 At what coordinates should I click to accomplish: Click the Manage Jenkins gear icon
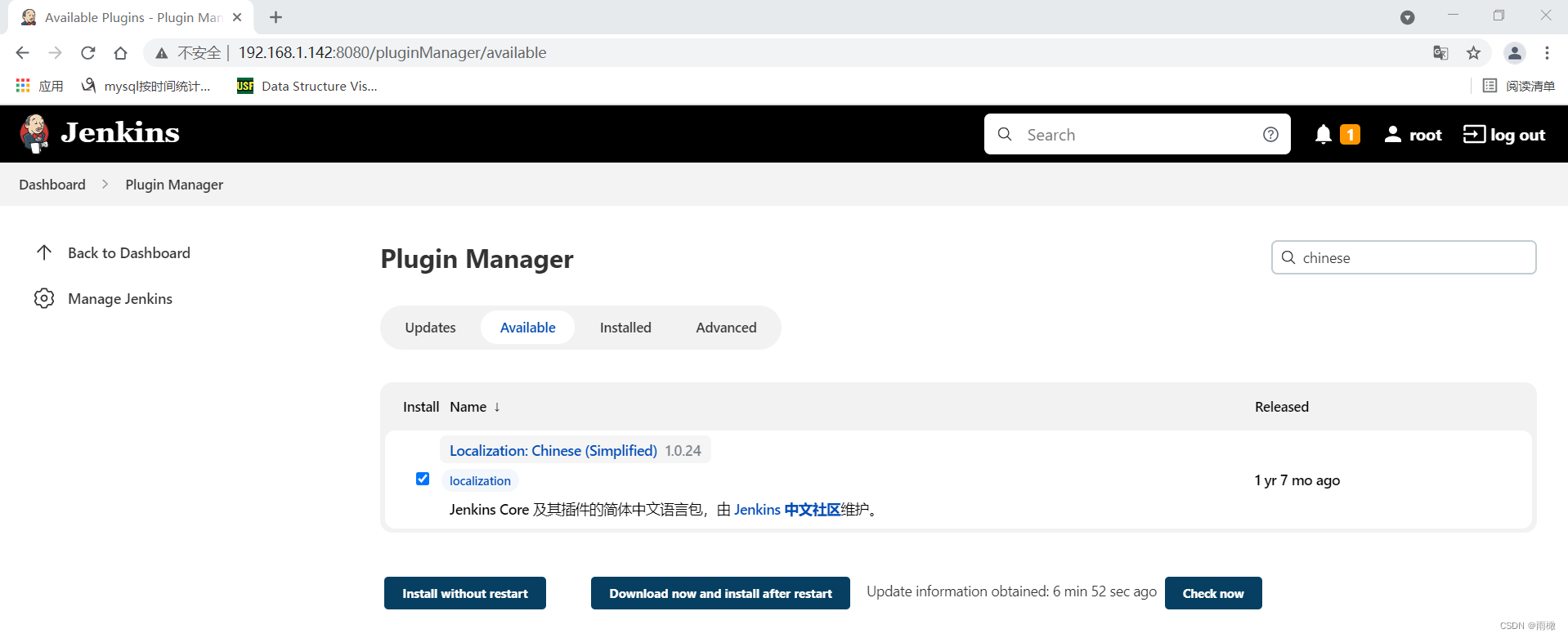(x=44, y=298)
